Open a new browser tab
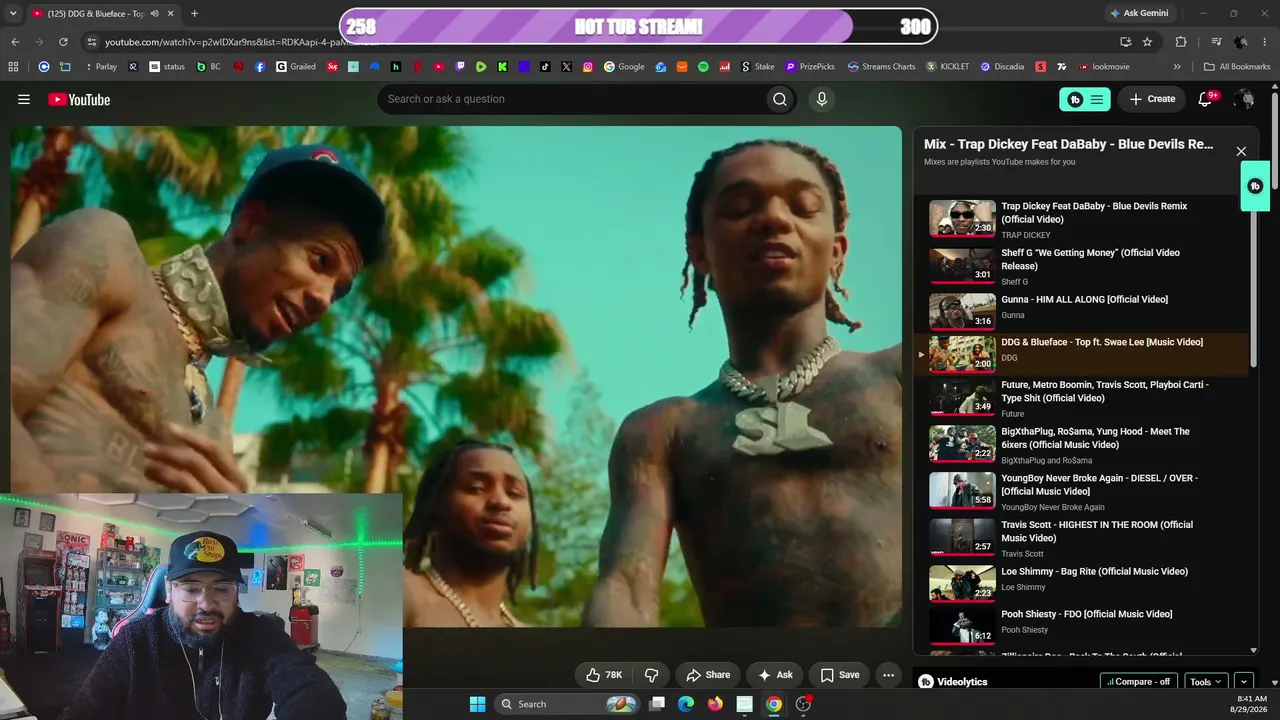 pyautogui.click(x=194, y=14)
